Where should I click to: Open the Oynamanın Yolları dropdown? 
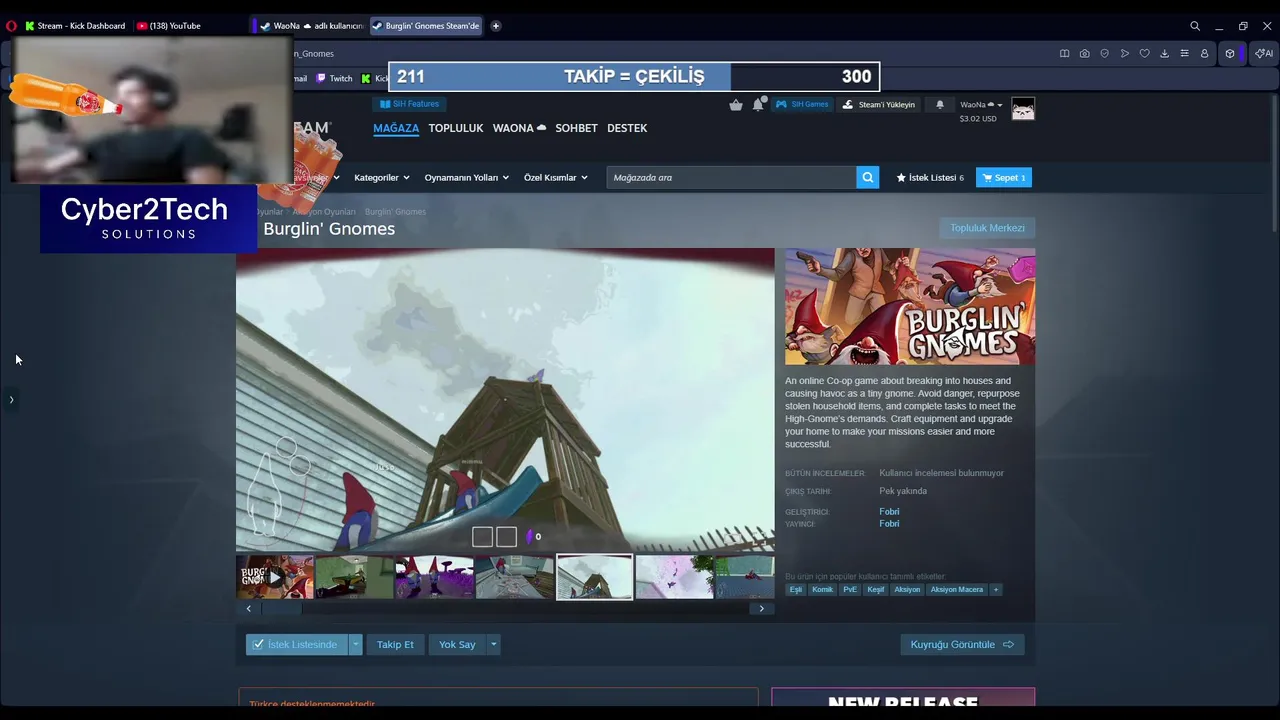[466, 177]
